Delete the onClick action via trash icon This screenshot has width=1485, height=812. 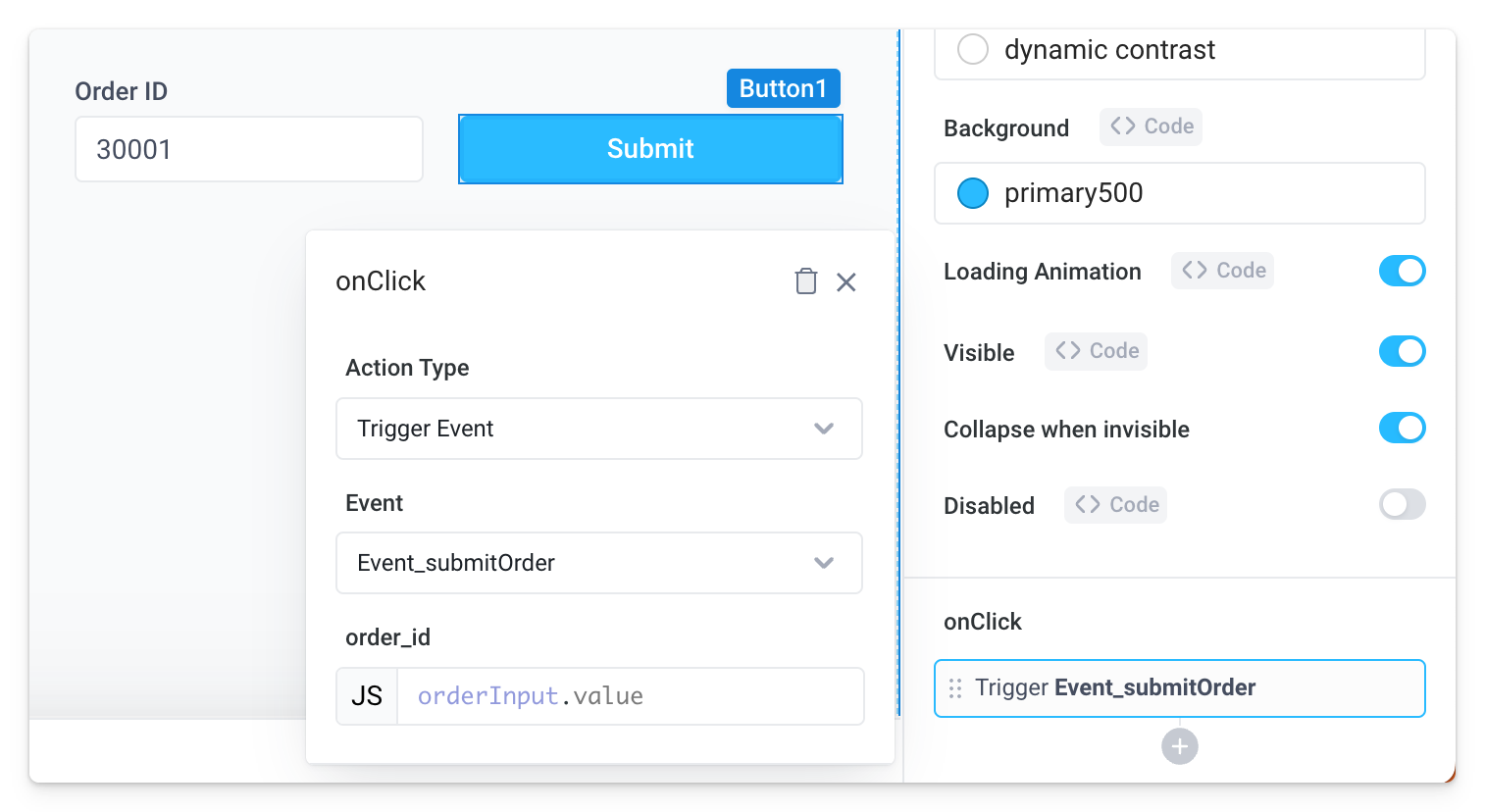click(x=805, y=282)
